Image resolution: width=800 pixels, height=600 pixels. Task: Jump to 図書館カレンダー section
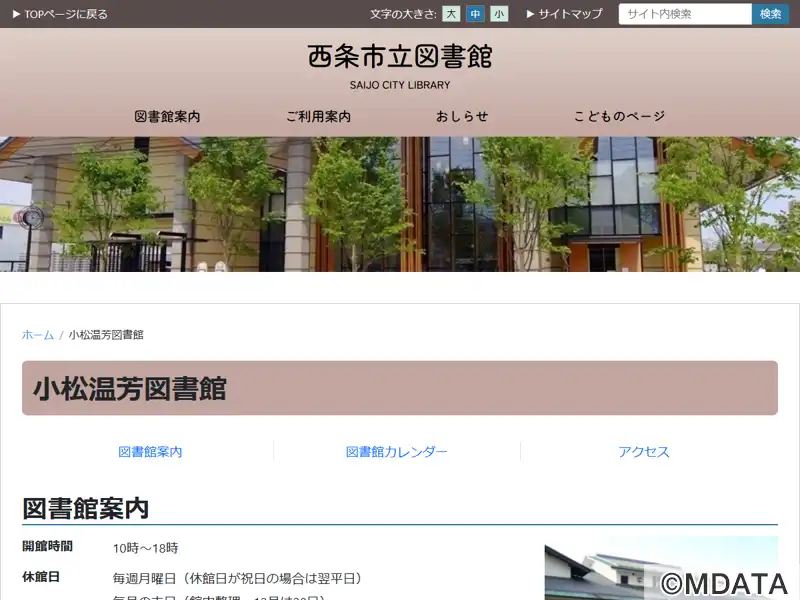coord(396,452)
